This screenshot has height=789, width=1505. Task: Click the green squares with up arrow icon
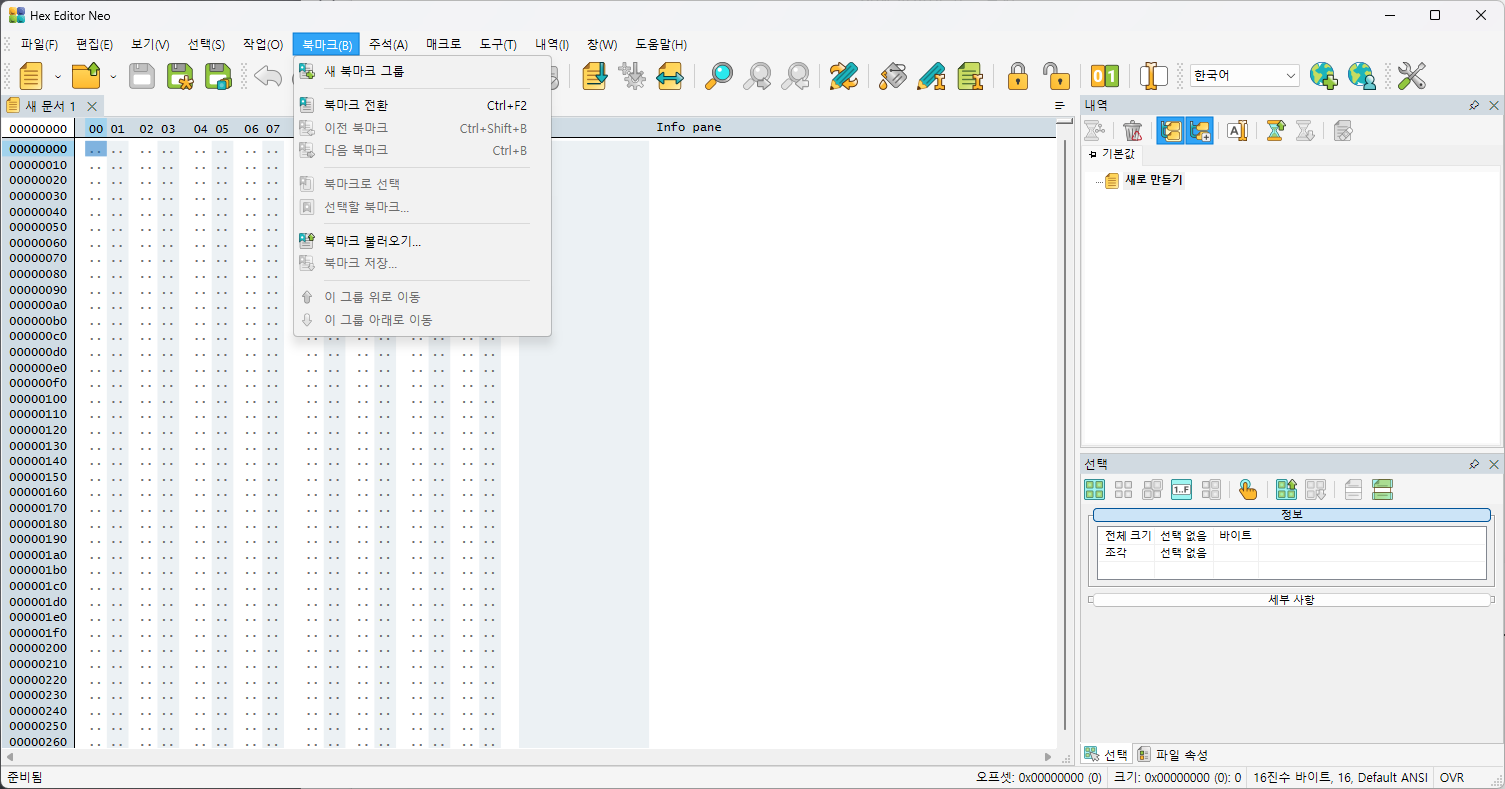pos(1287,490)
